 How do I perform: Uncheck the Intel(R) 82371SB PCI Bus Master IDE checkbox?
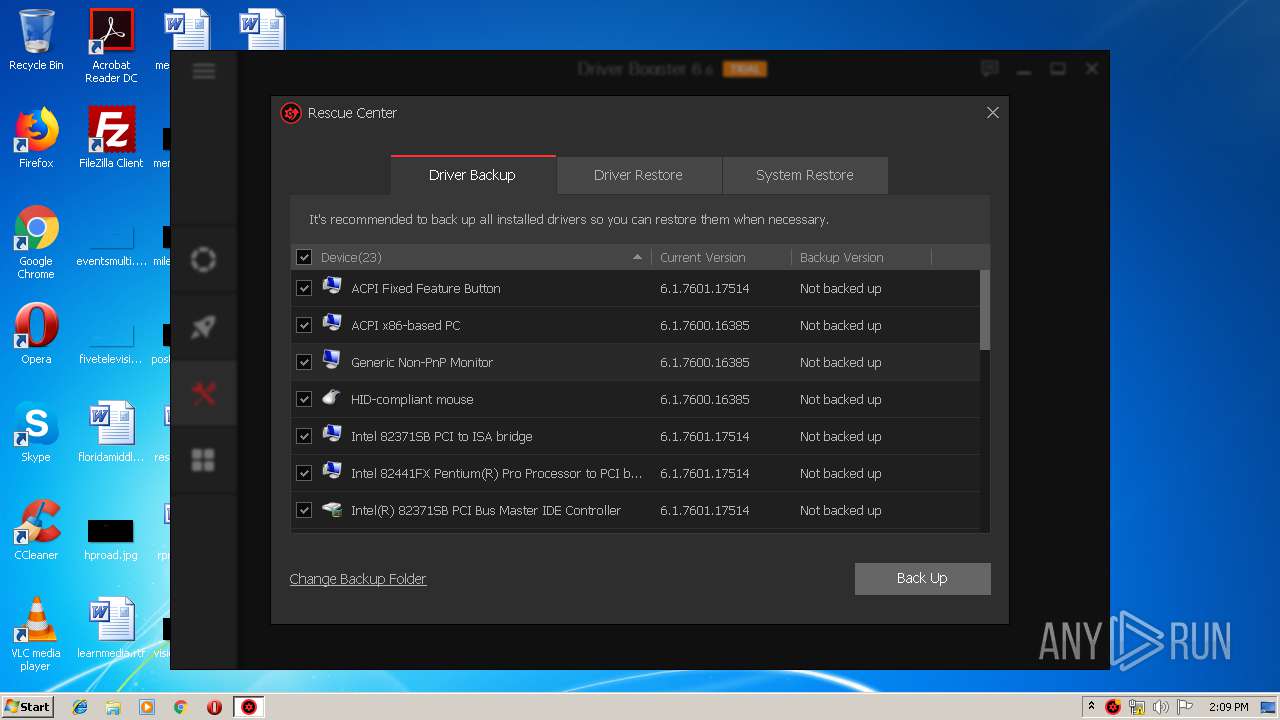click(304, 510)
